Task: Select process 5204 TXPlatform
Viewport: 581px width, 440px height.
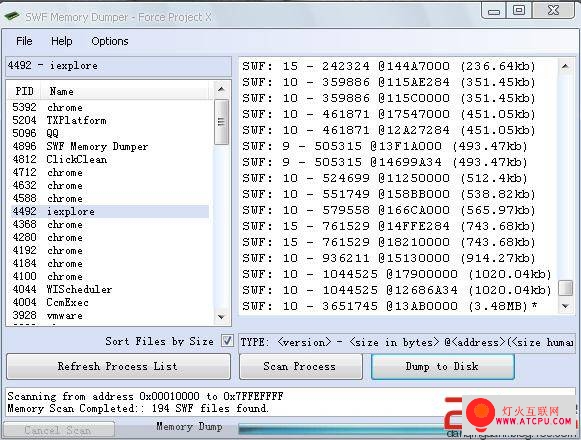Action: click(x=109, y=120)
